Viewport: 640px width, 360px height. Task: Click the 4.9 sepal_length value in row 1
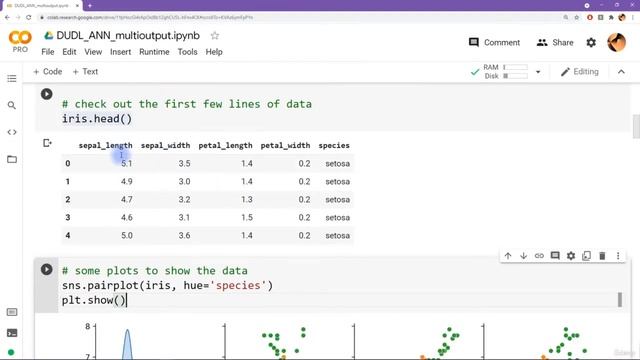(127, 182)
